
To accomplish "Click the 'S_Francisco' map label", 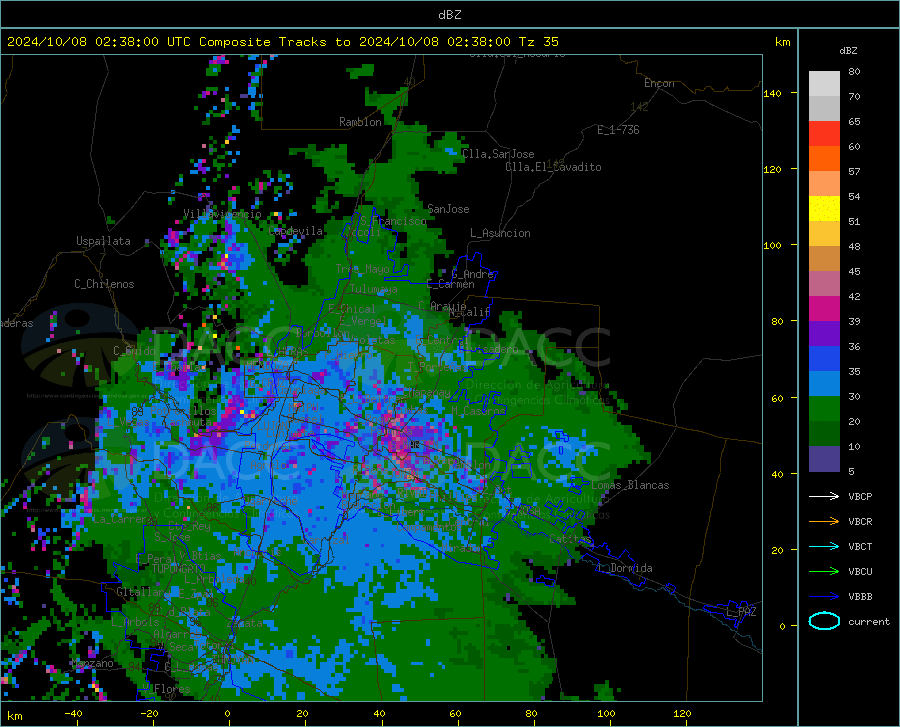I will pos(393,221).
